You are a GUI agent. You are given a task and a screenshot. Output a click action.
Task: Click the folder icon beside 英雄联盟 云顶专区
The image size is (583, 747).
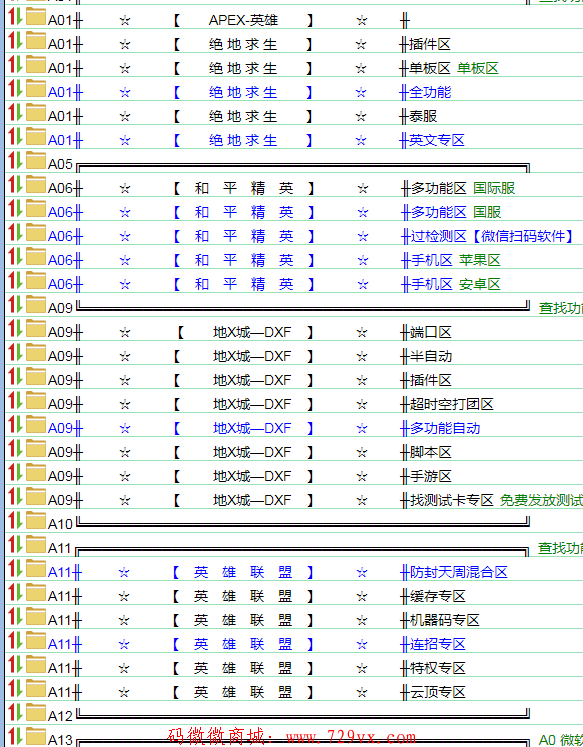click(x=35, y=688)
